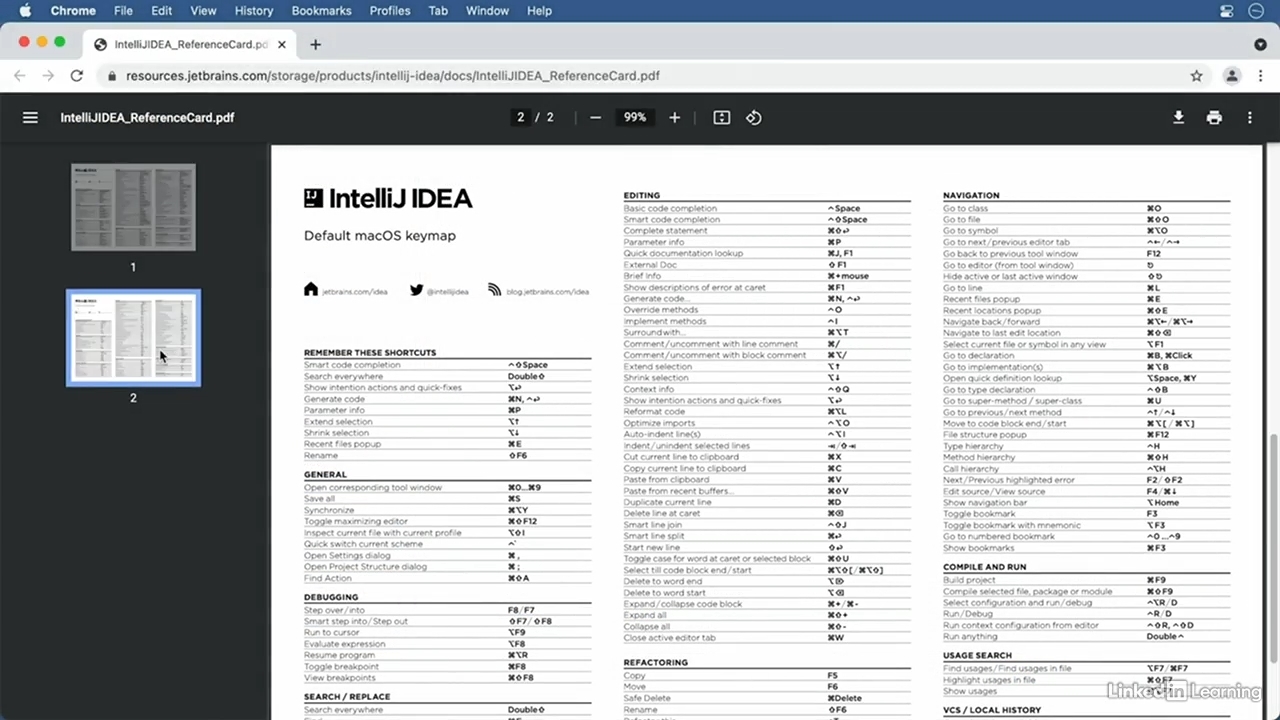The height and width of the screenshot is (720, 1280).
Task: Reload the page
Action: 76,76
